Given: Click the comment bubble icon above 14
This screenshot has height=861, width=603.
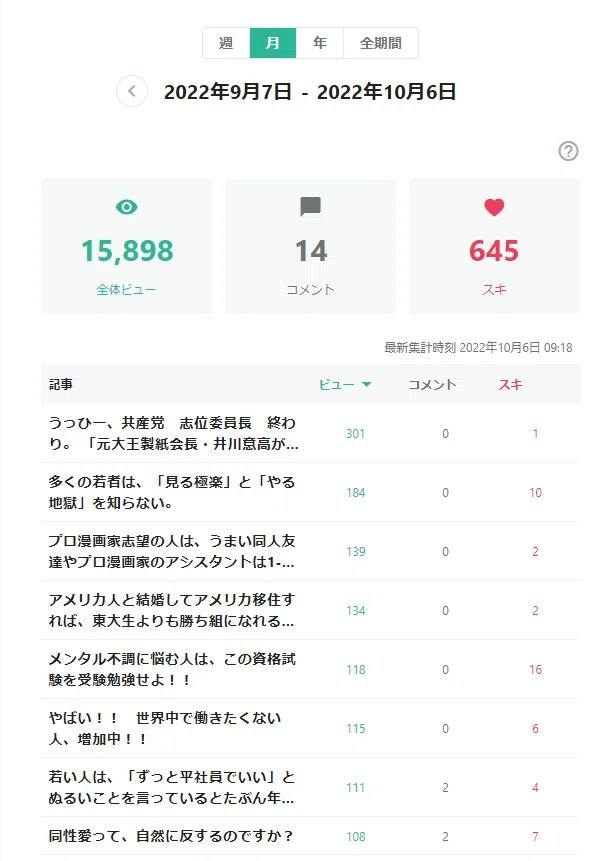Looking at the screenshot, I should coord(310,207).
